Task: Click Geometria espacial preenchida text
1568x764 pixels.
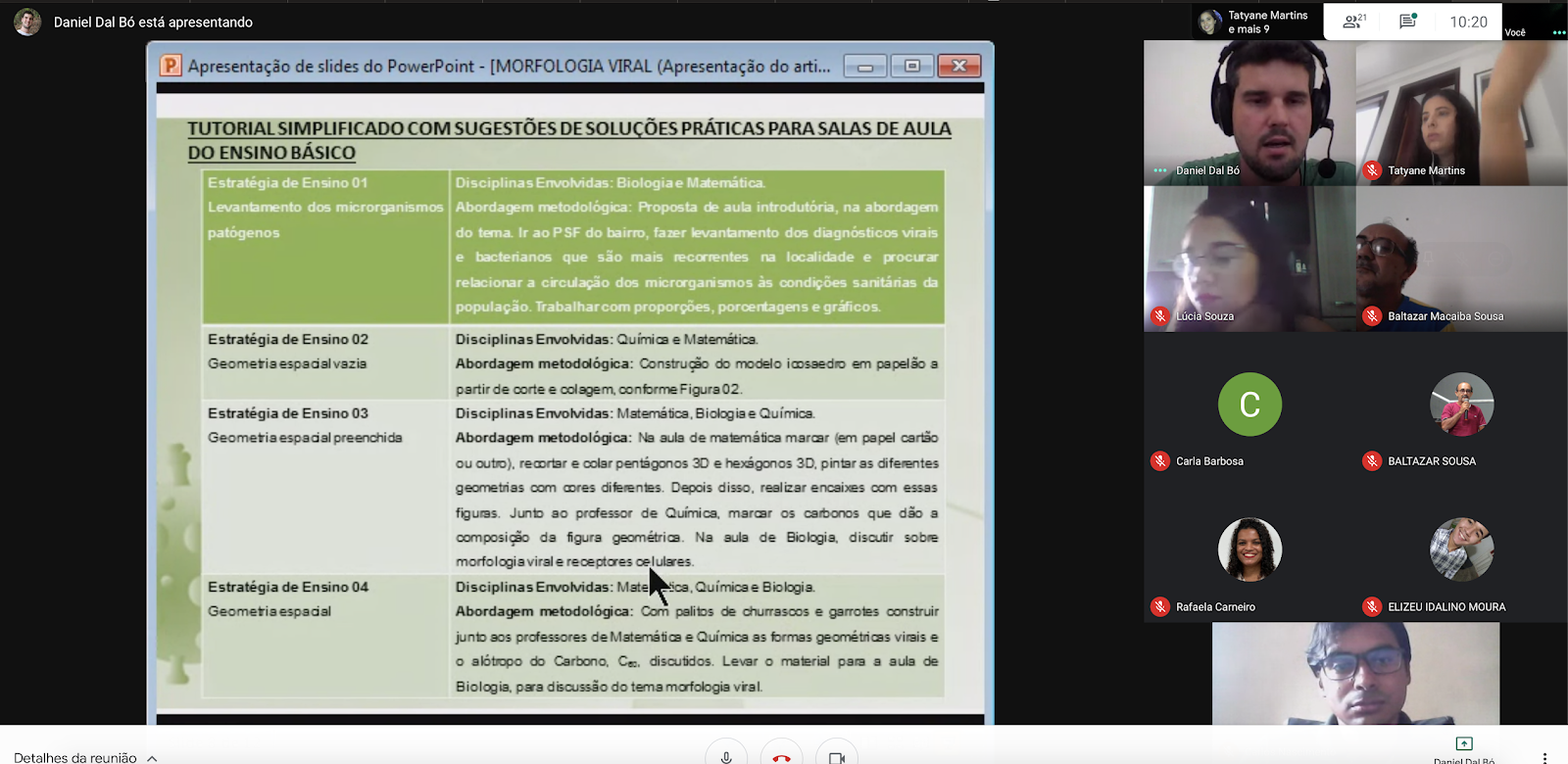Action: [x=305, y=438]
